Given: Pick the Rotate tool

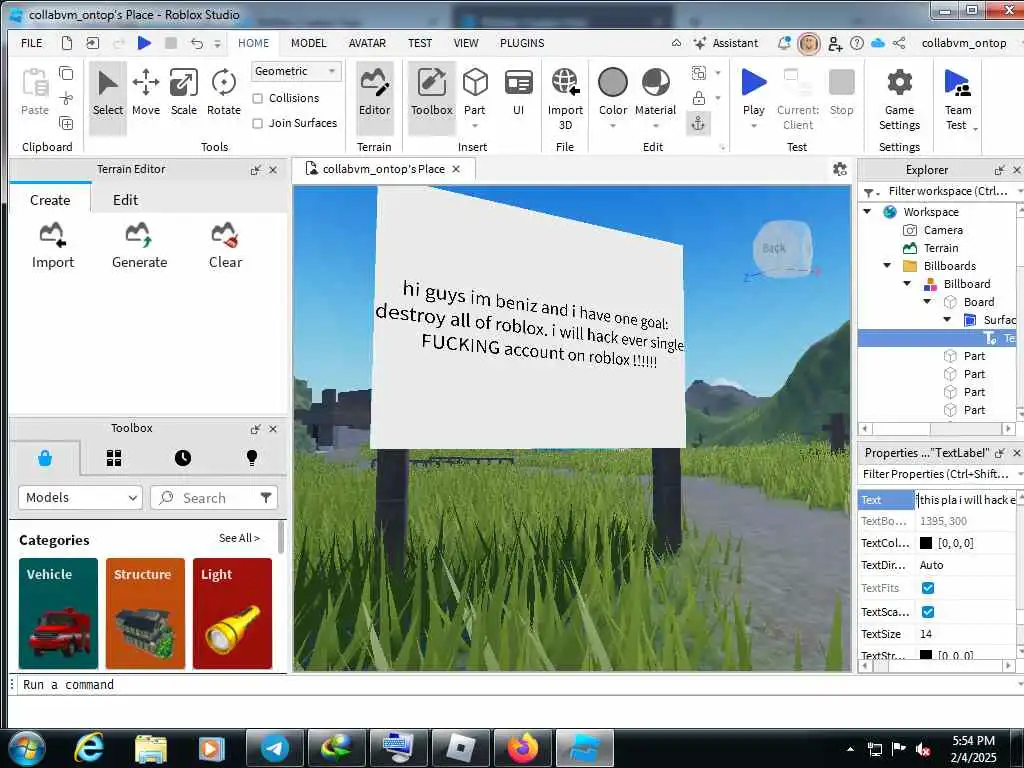Looking at the screenshot, I should tap(223, 93).
